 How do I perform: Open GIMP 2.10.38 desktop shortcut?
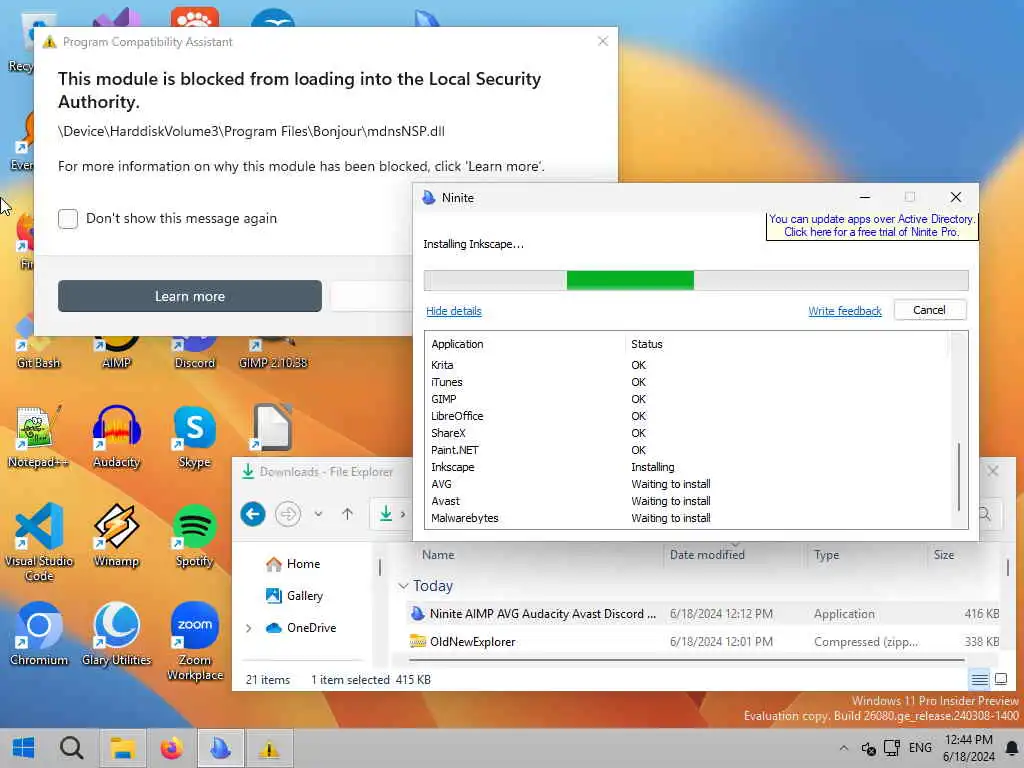[273, 353]
